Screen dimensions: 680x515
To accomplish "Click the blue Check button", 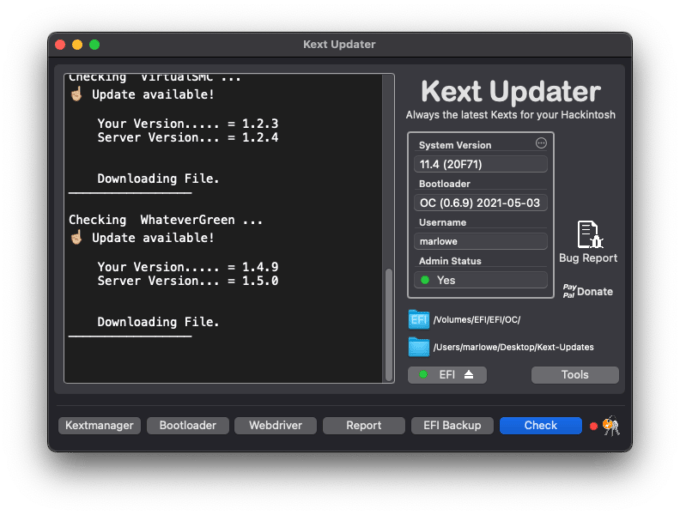I will pos(541,426).
